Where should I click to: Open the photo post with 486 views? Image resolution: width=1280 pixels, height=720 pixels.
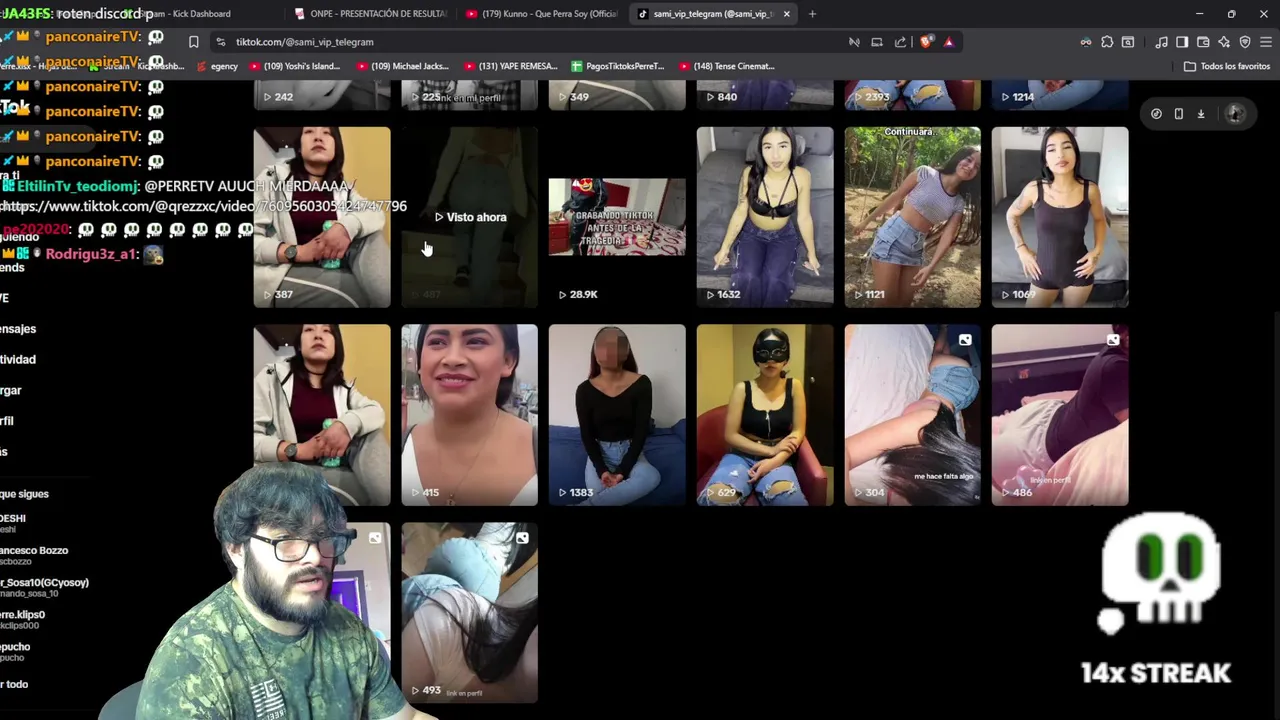click(x=1060, y=415)
